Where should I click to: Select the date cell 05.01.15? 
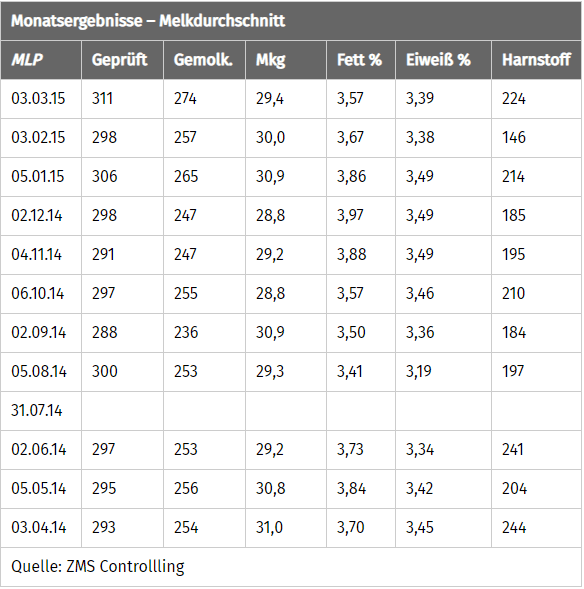38,177
